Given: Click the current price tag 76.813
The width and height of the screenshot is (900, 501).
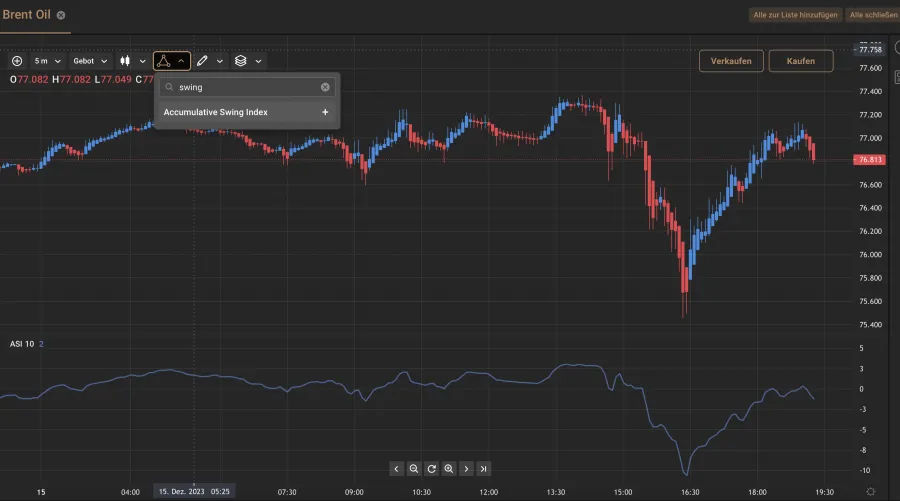Looking at the screenshot, I should 870,160.
